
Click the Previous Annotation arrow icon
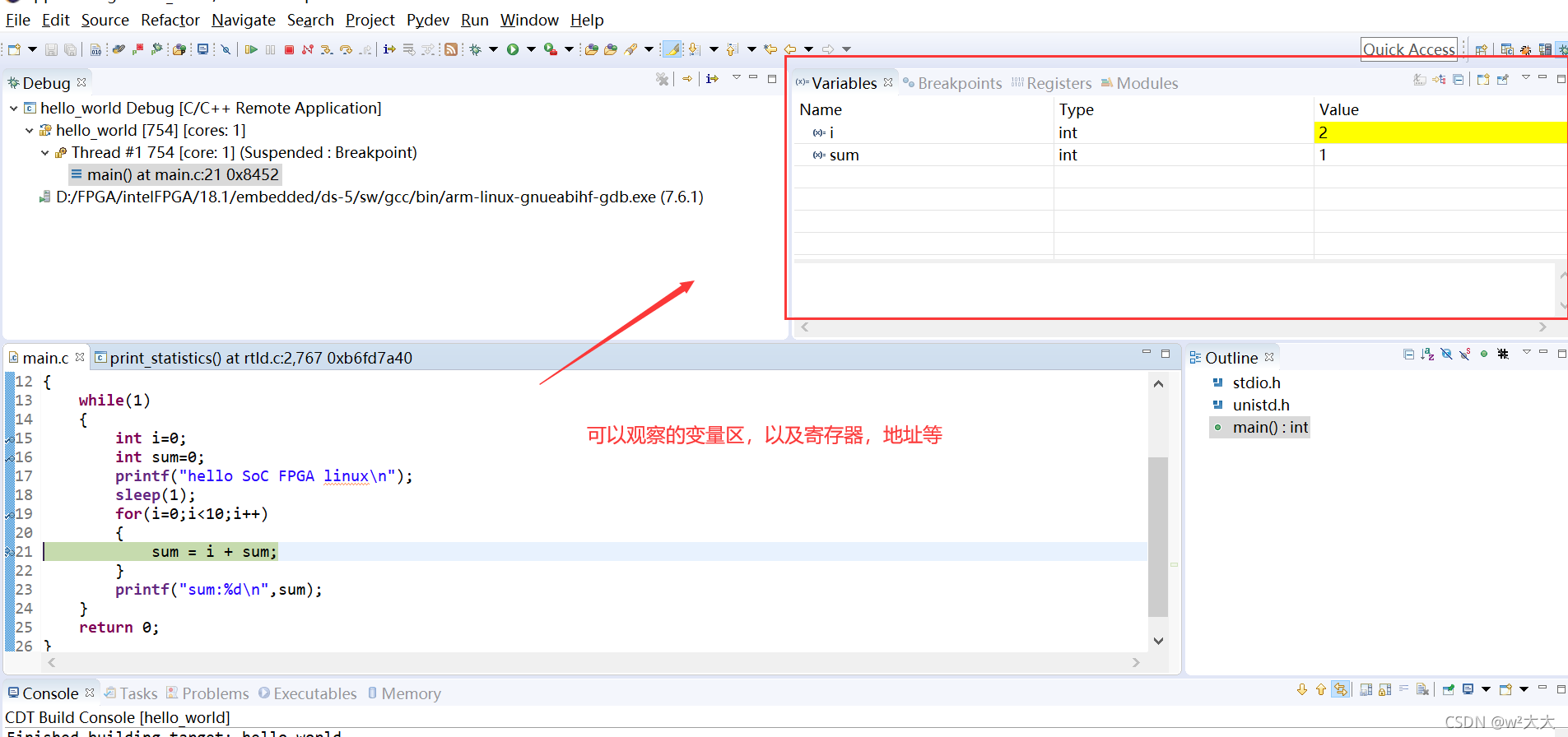point(732,49)
